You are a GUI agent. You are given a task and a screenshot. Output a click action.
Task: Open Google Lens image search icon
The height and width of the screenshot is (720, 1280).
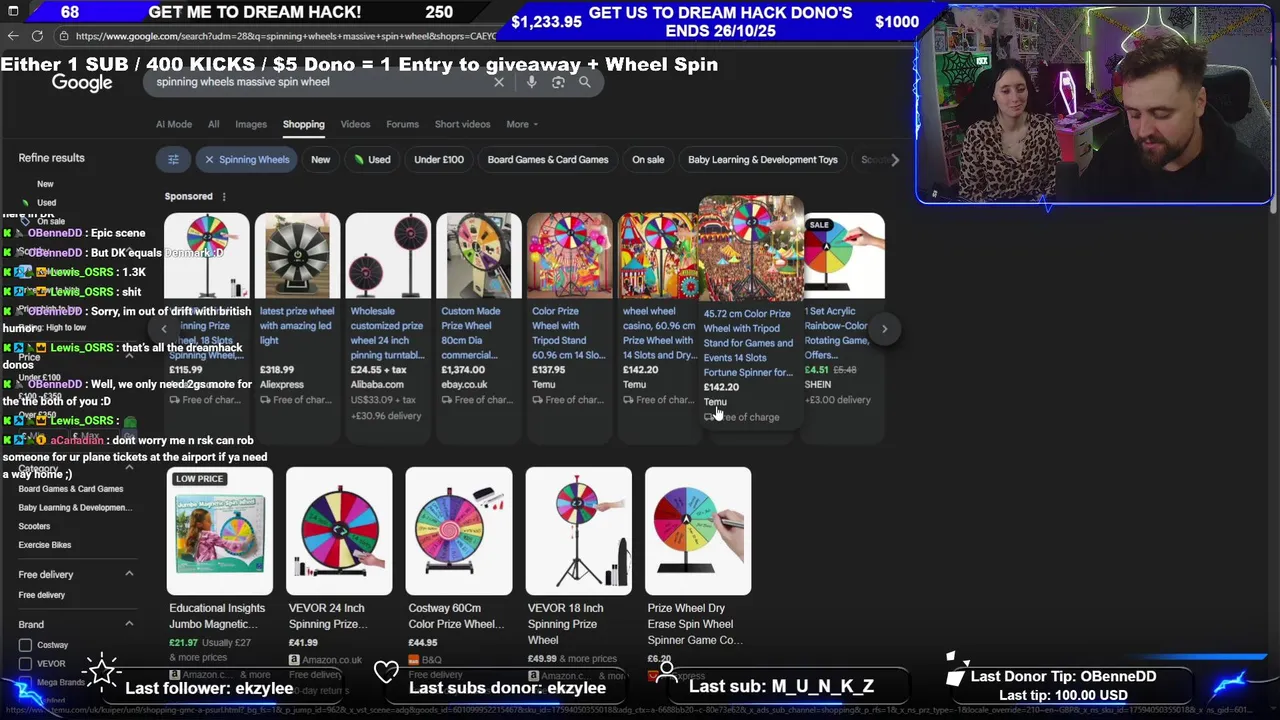pyautogui.click(x=558, y=82)
